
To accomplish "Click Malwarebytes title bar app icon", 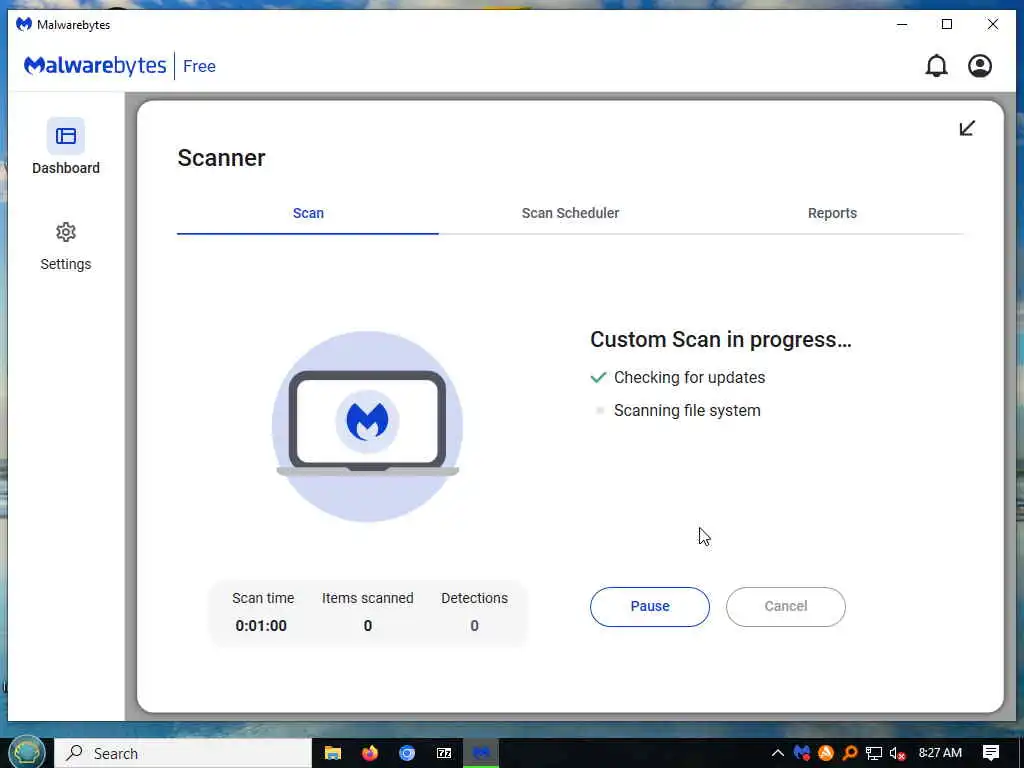I will [x=24, y=25].
